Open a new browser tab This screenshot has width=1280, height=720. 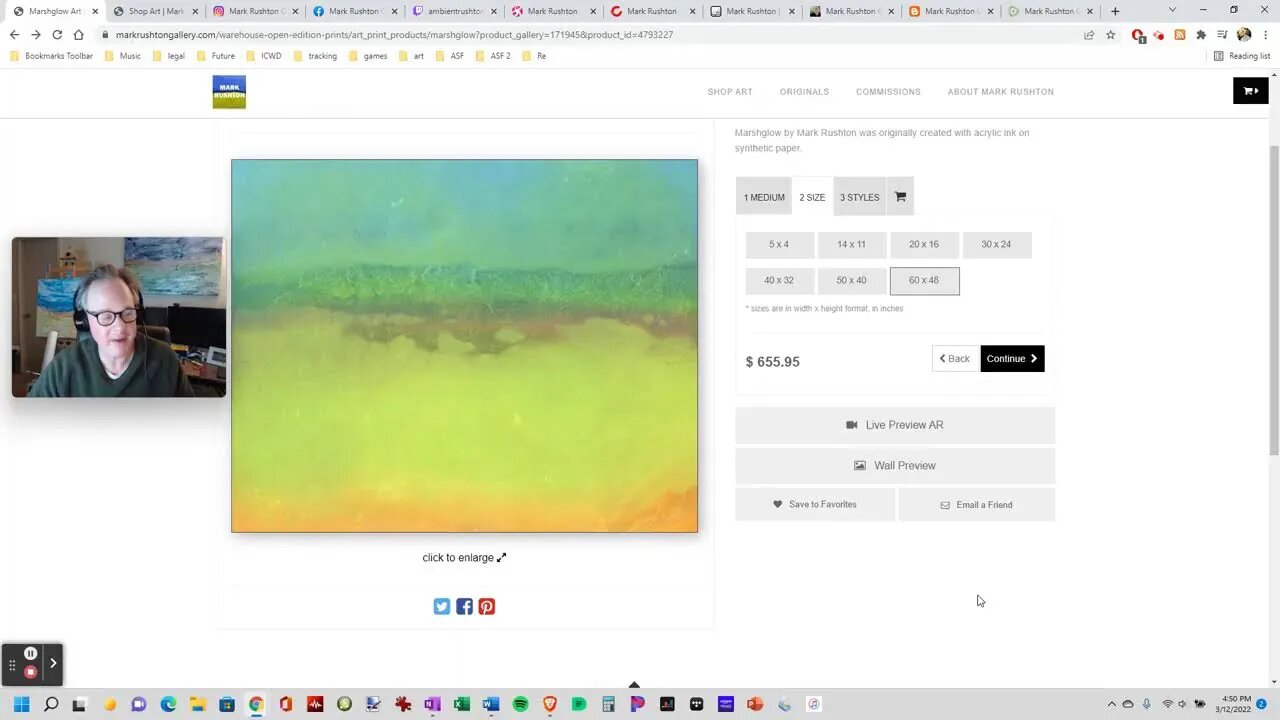pyautogui.click(x=1115, y=11)
